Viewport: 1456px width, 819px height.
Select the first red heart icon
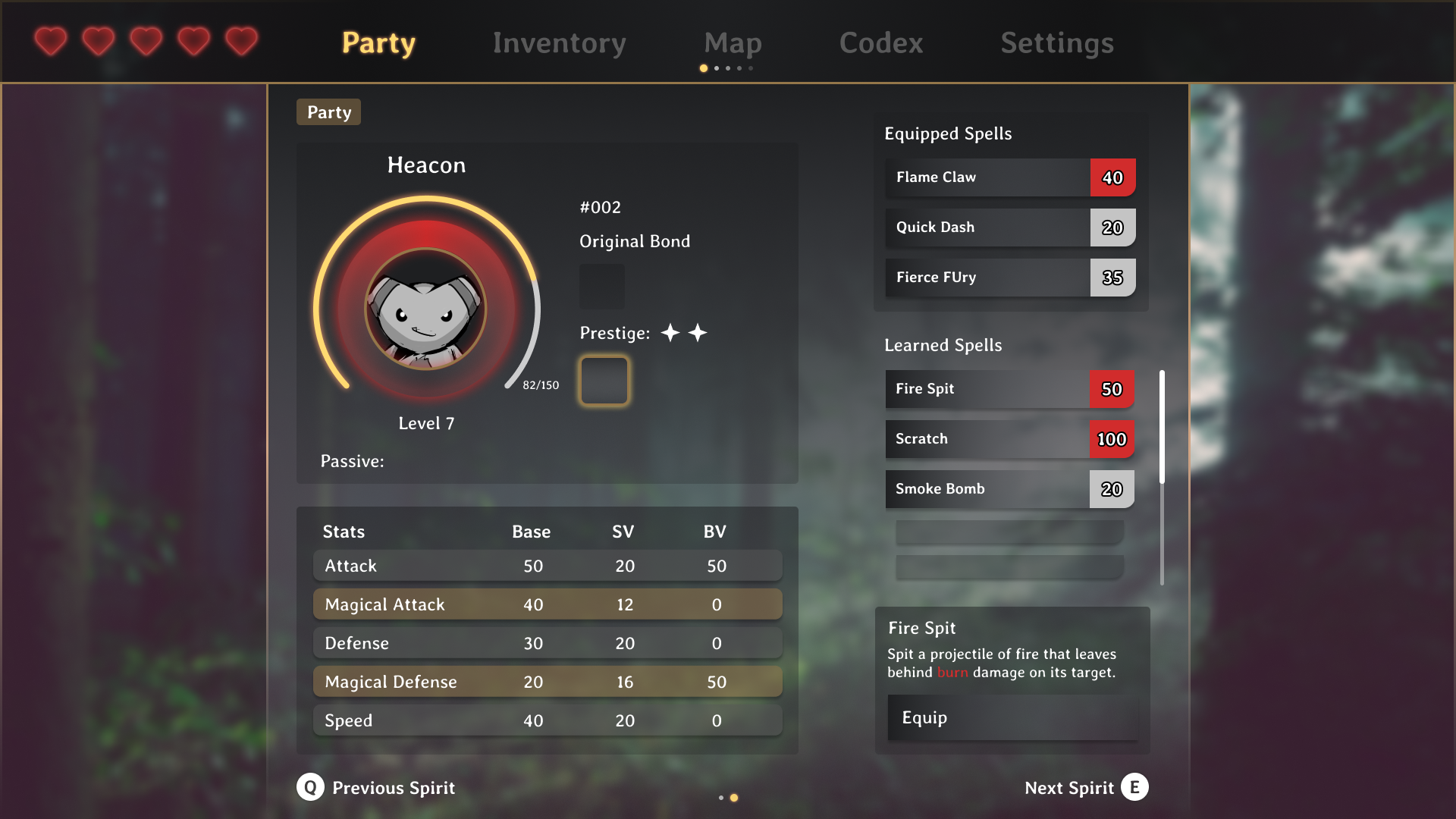(x=51, y=41)
